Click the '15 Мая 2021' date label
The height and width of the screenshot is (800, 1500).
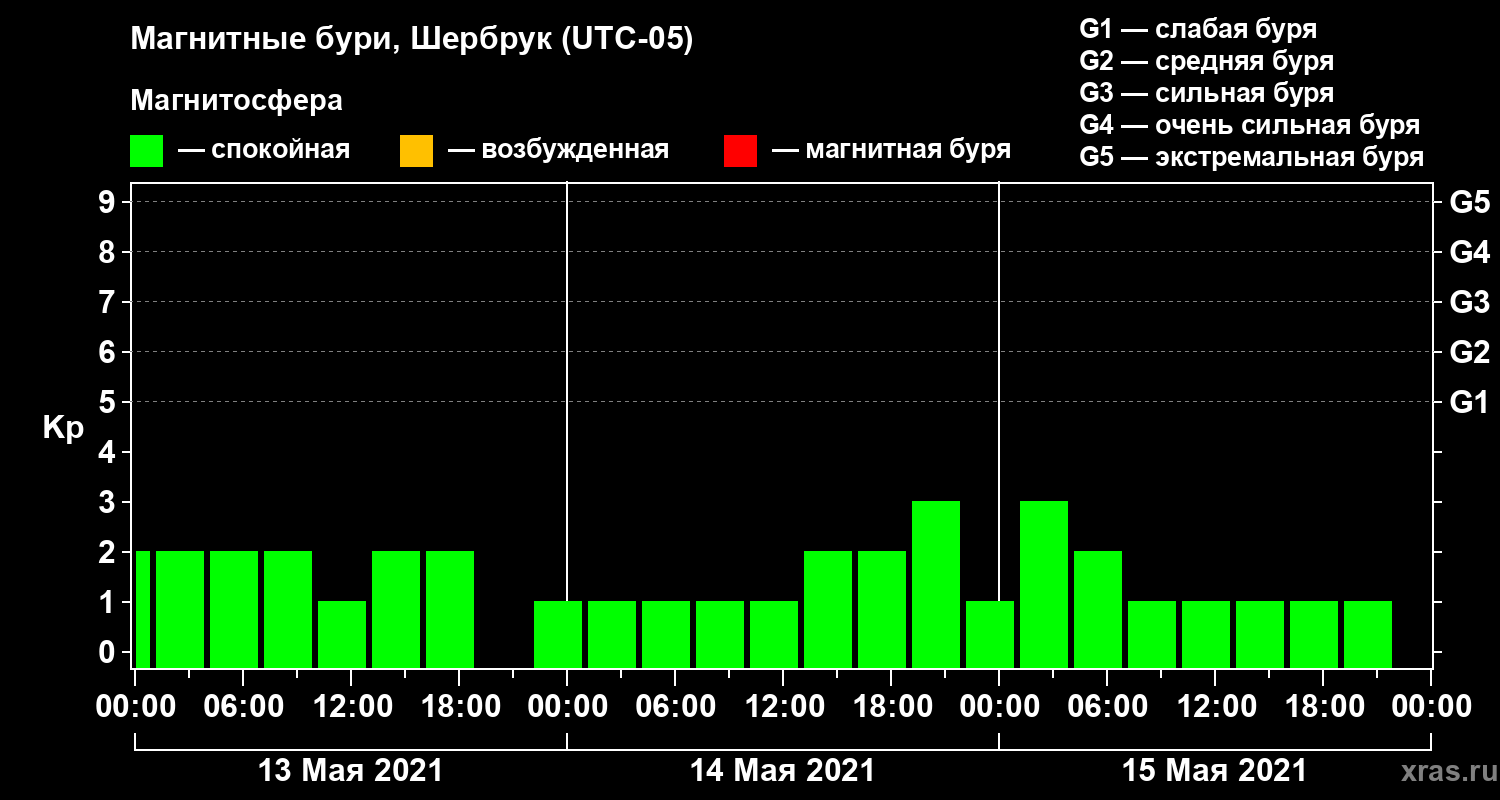pyautogui.click(x=1214, y=771)
